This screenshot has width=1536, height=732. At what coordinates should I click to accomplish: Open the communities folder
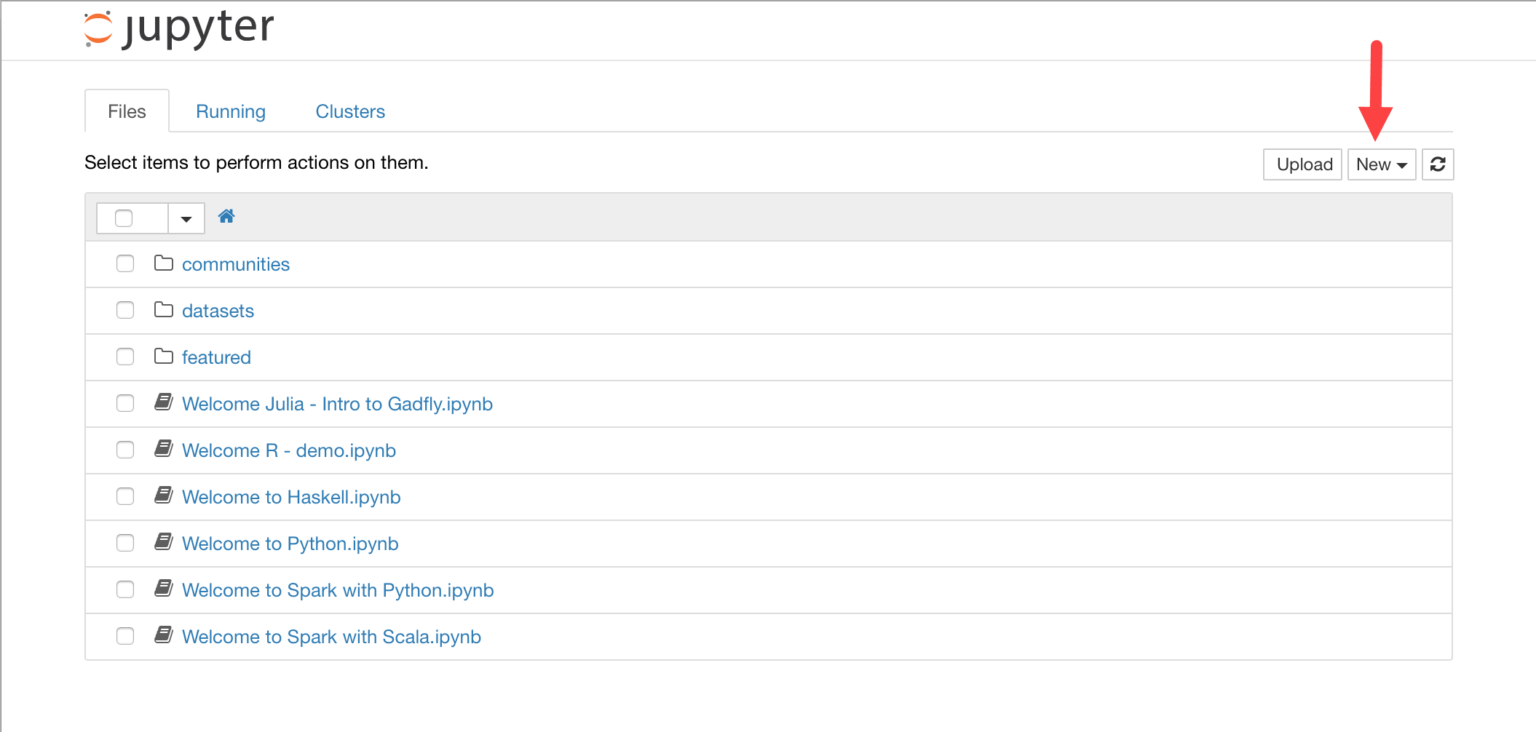click(236, 264)
